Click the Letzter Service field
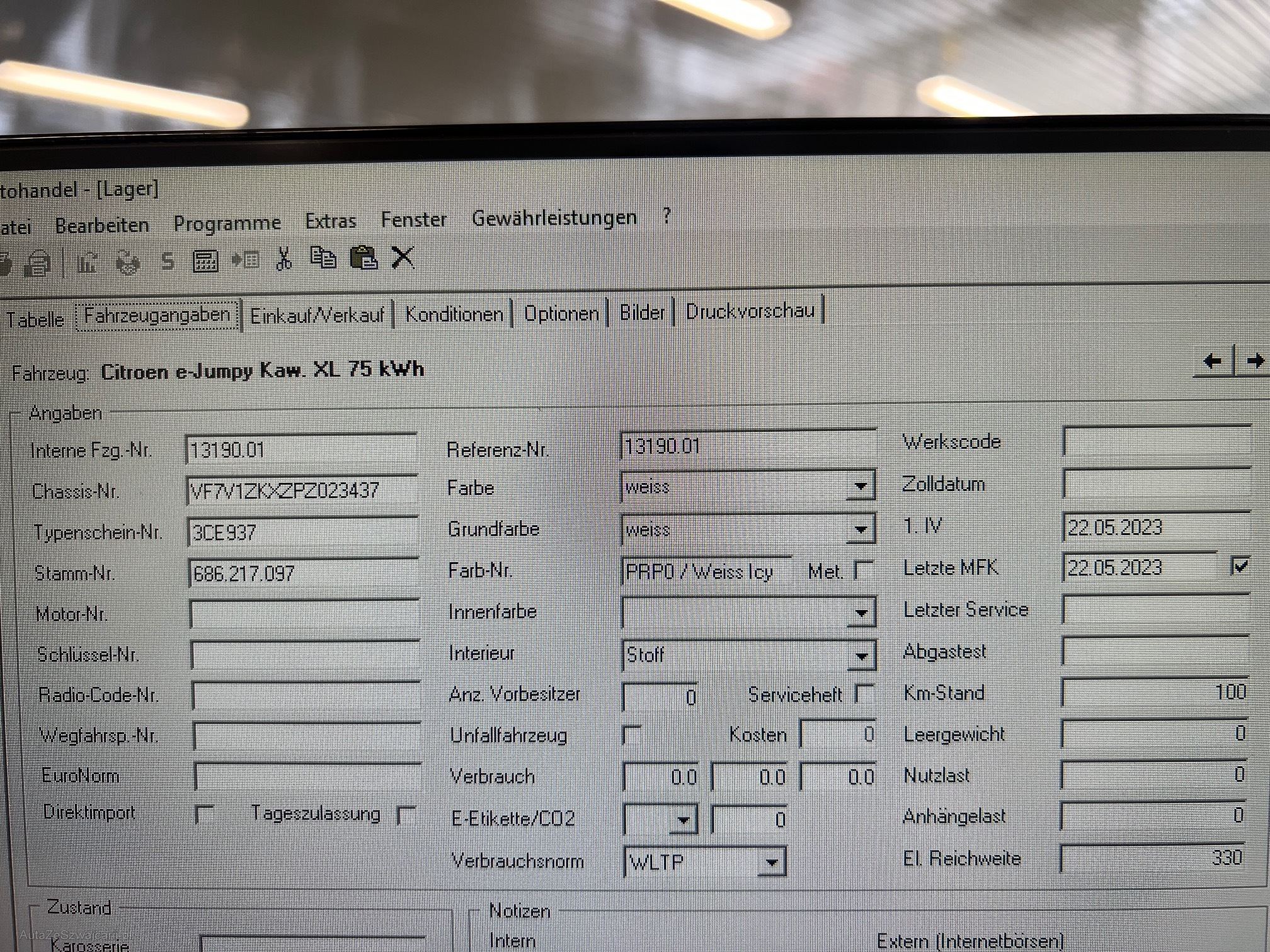 click(x=1157, y=609)
